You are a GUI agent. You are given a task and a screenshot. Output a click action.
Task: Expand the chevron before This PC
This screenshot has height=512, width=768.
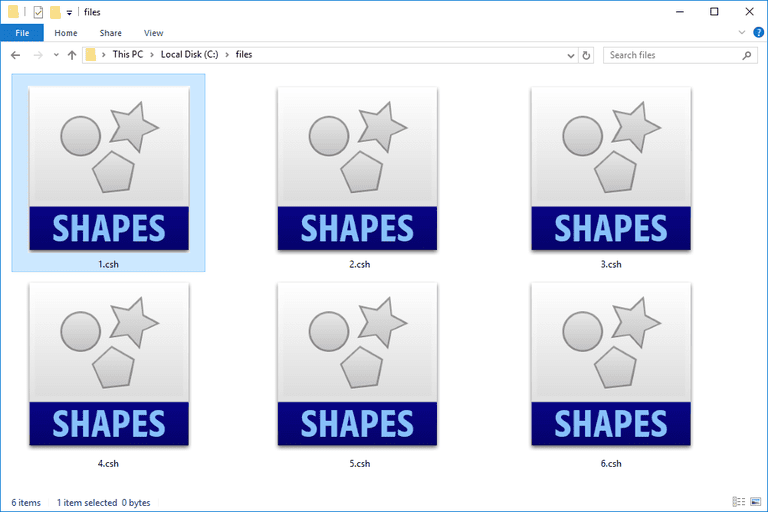tap(103, 55)
